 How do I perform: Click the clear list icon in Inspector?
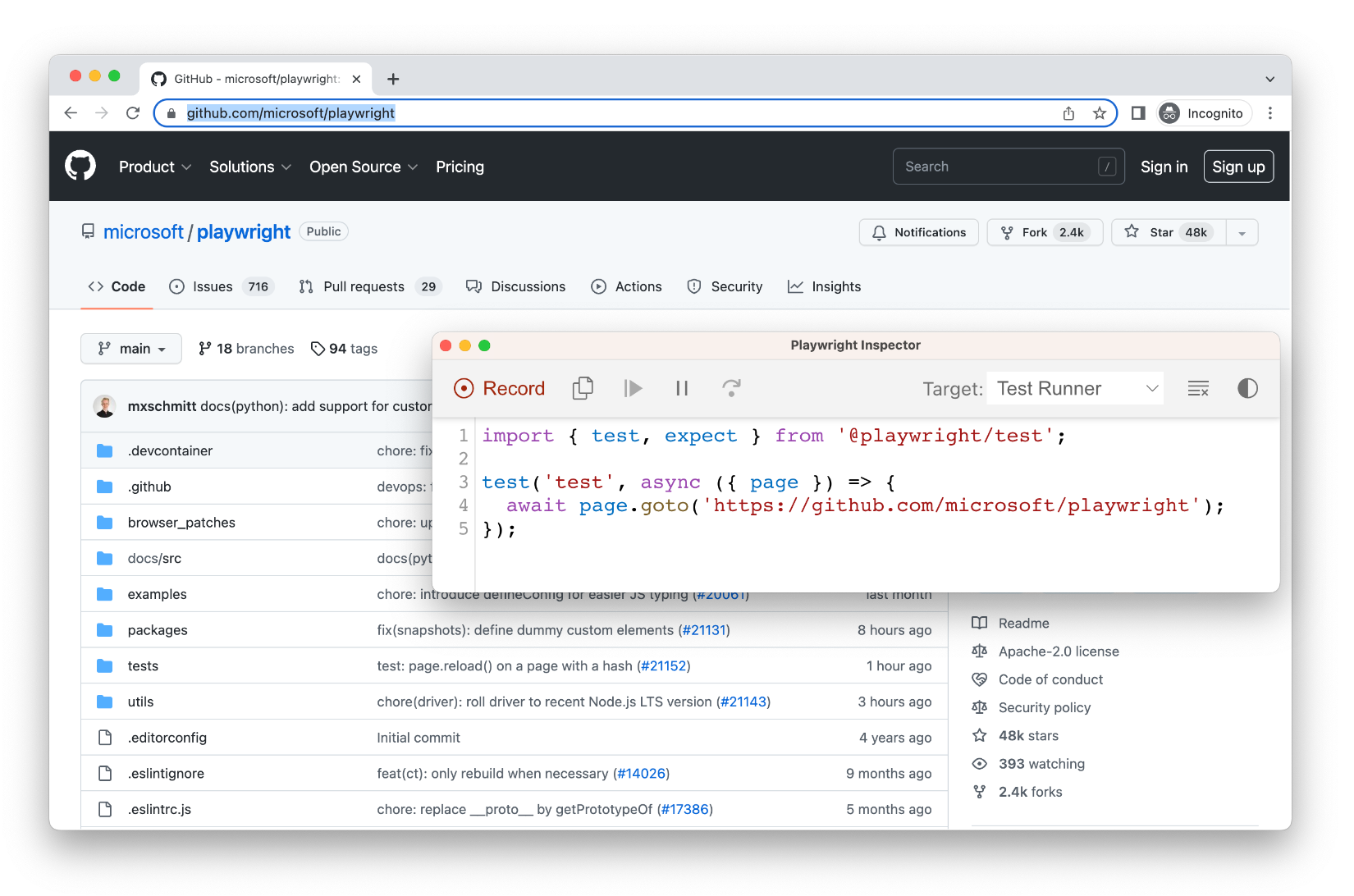point(1198,388)
